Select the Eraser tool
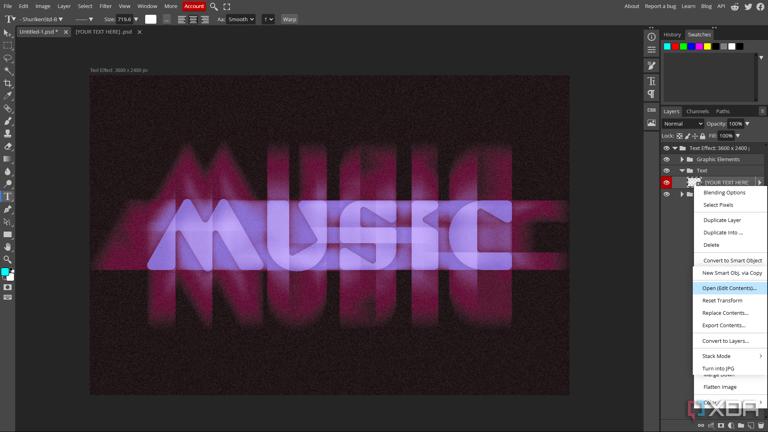 [x=8, y=147]
